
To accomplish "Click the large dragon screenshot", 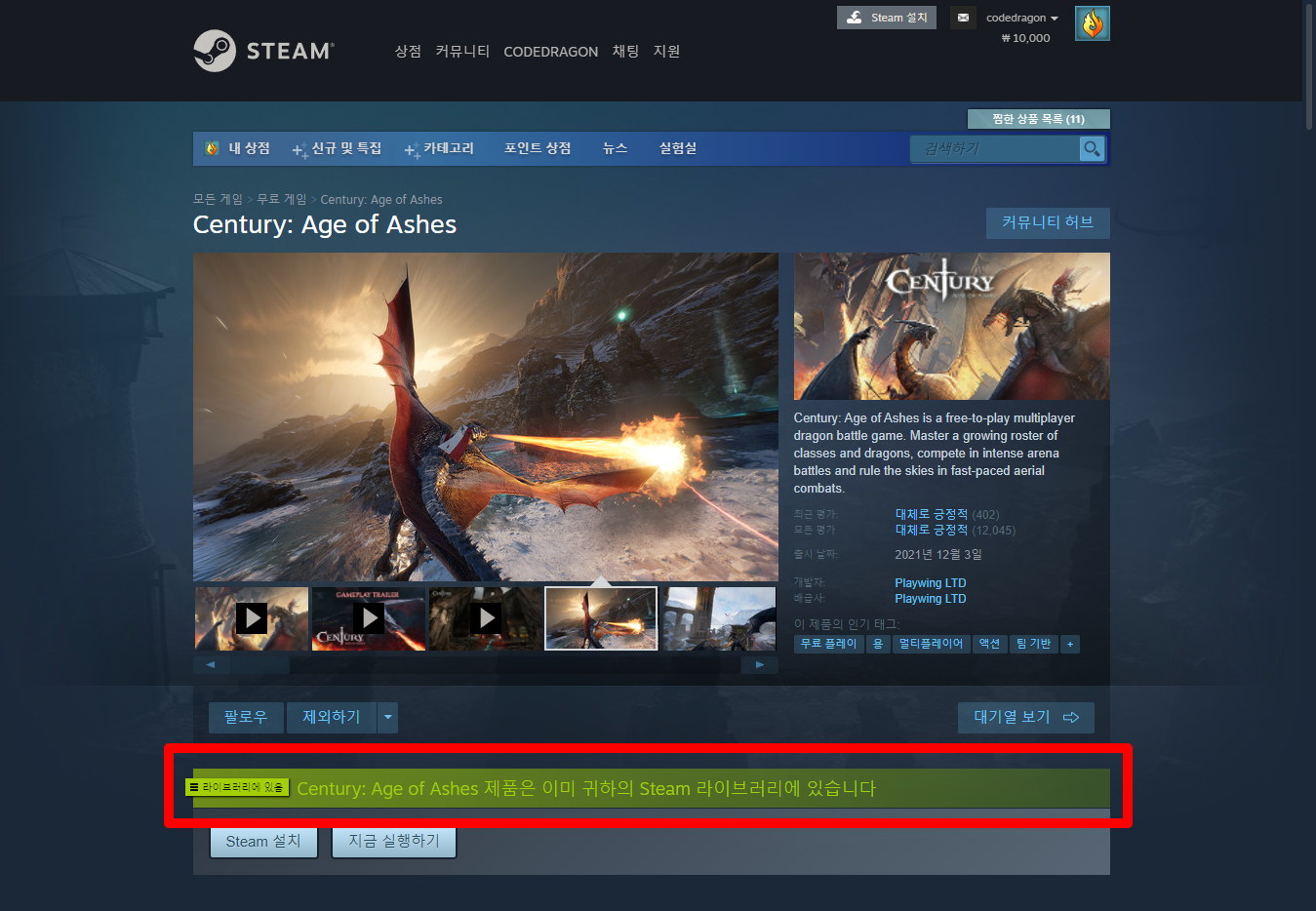I will tap(486, 417).
